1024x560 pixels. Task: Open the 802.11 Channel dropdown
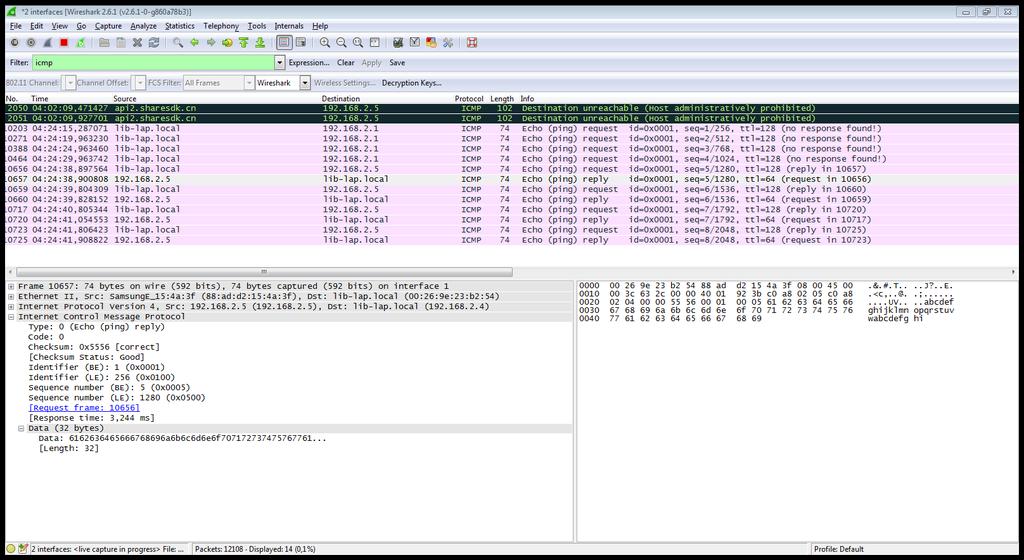pos(71,83)
